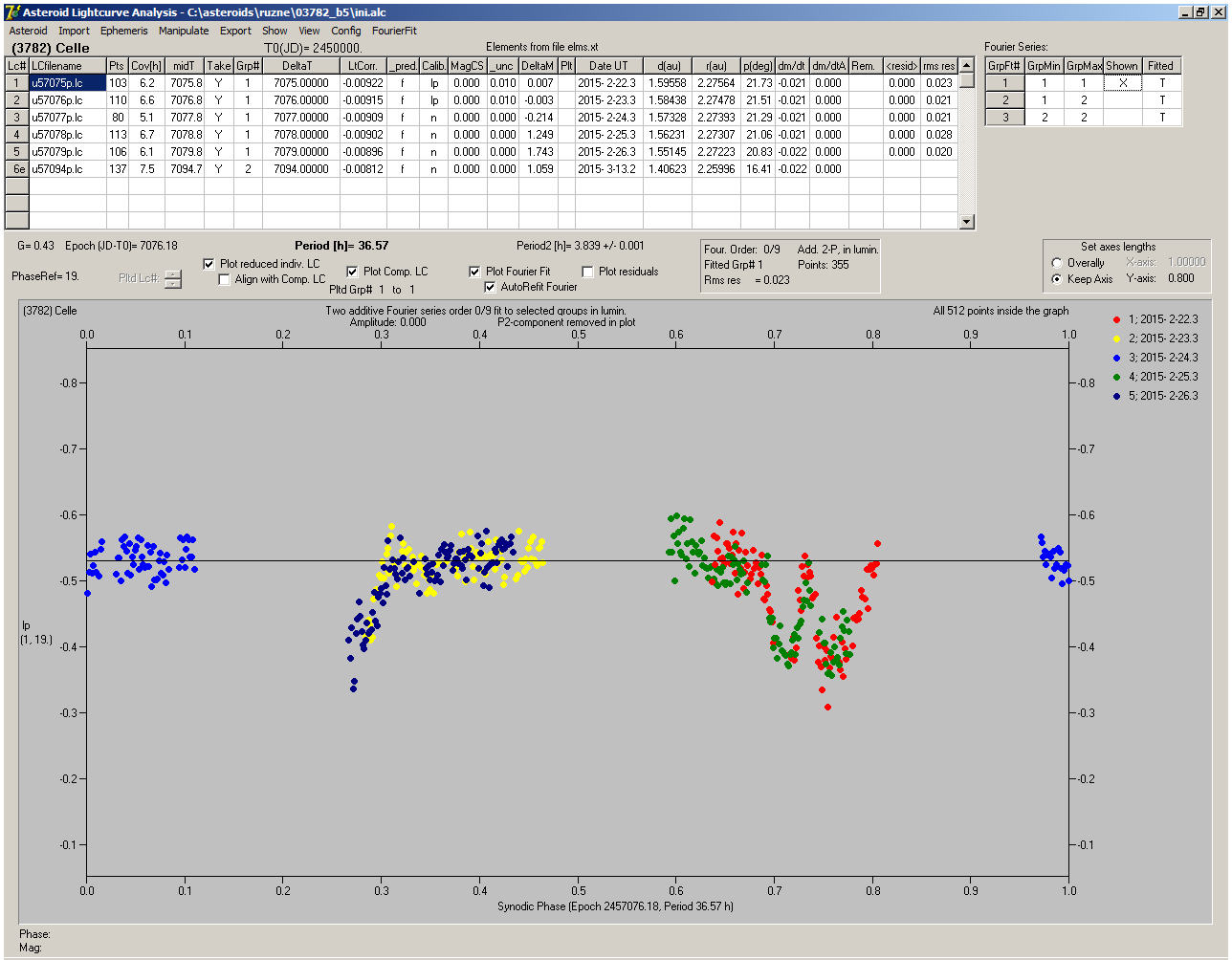Open the View menu

(309, 31)
